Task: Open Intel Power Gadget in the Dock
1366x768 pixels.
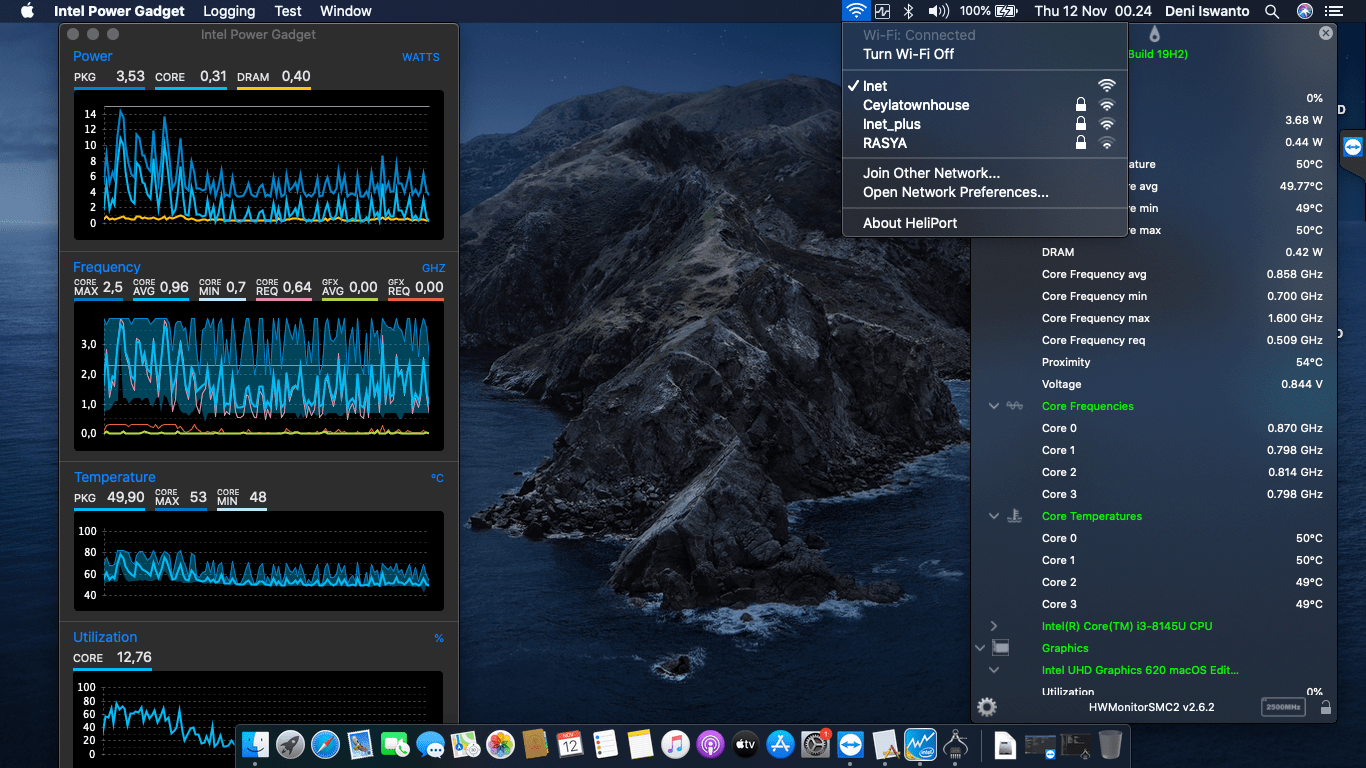Action: (x=920, y=744)
